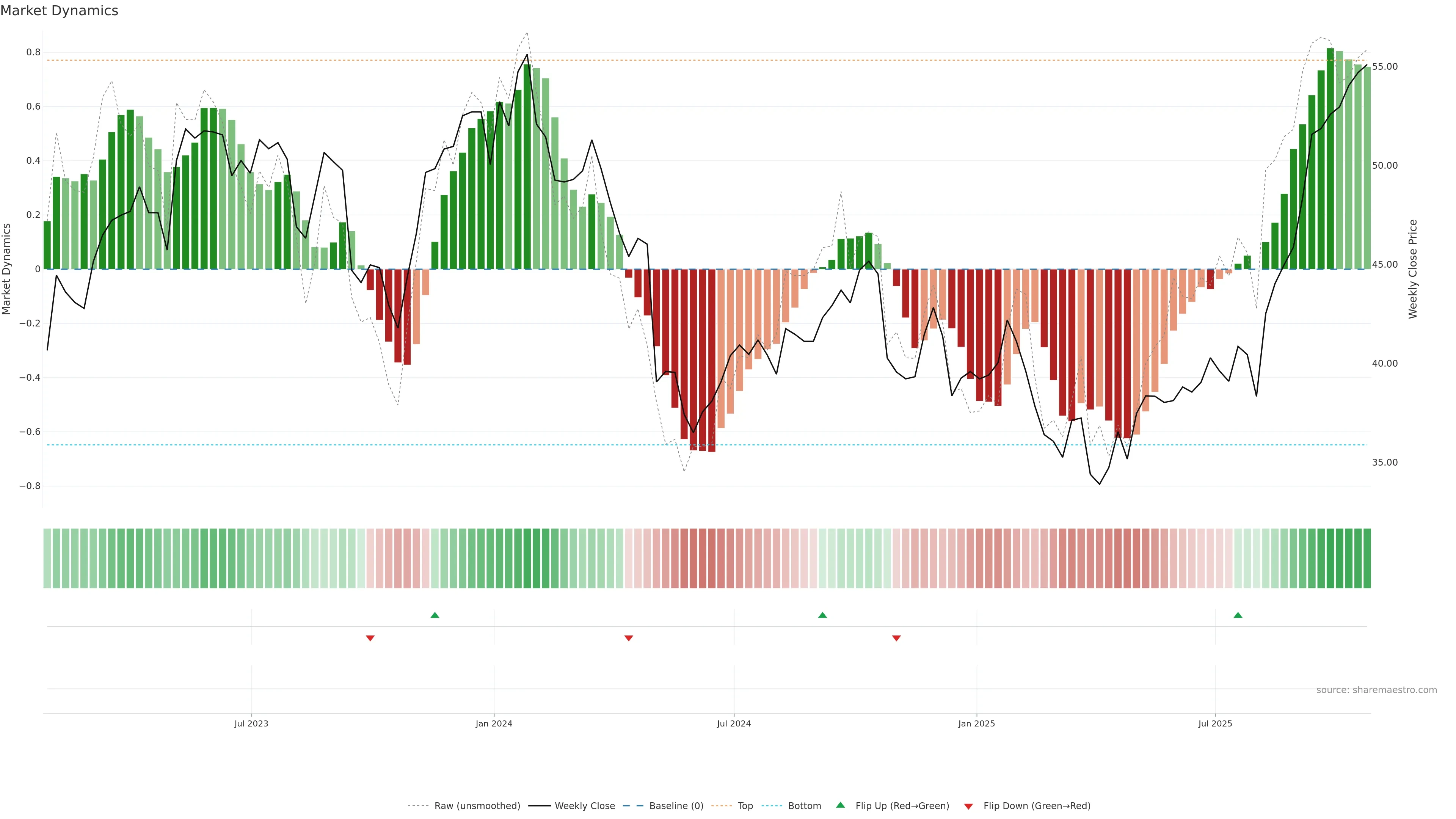The image size is (1456, 819).
Task: Hide the Bottom threshold legend entry
Action: click(x=804, y=806)
